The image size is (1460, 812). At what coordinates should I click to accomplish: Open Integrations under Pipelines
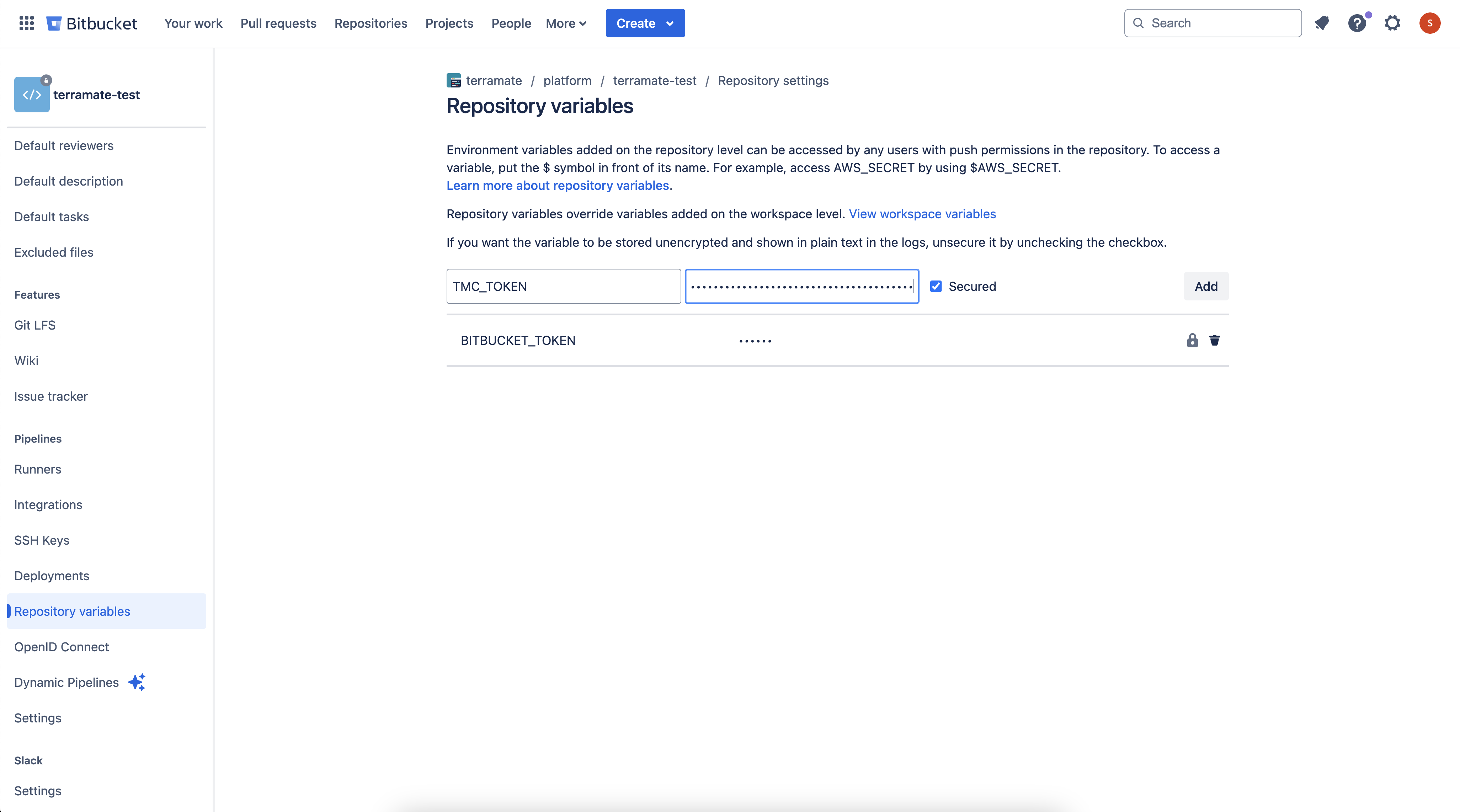[48, 505]
